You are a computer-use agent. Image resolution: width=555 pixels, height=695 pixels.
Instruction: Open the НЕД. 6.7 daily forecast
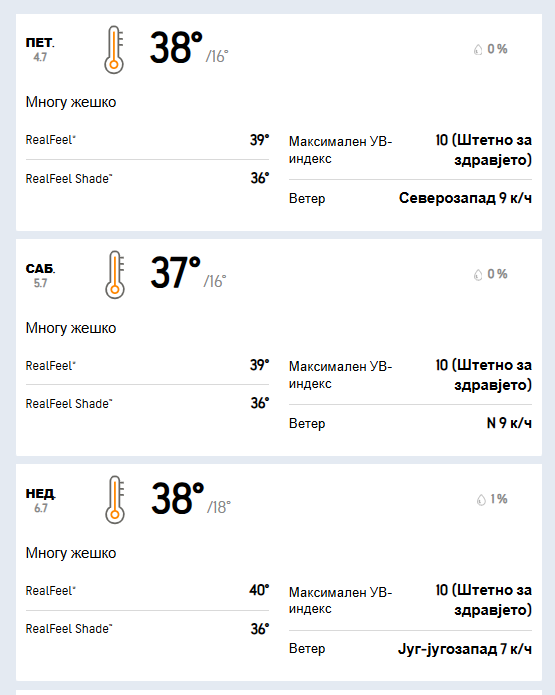coord(40,500)
